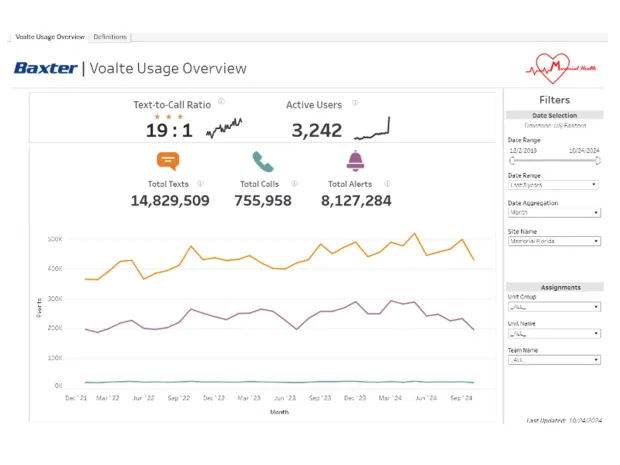Open the Site Name dropdown
The image size is (620, 465).
(554, 241)
